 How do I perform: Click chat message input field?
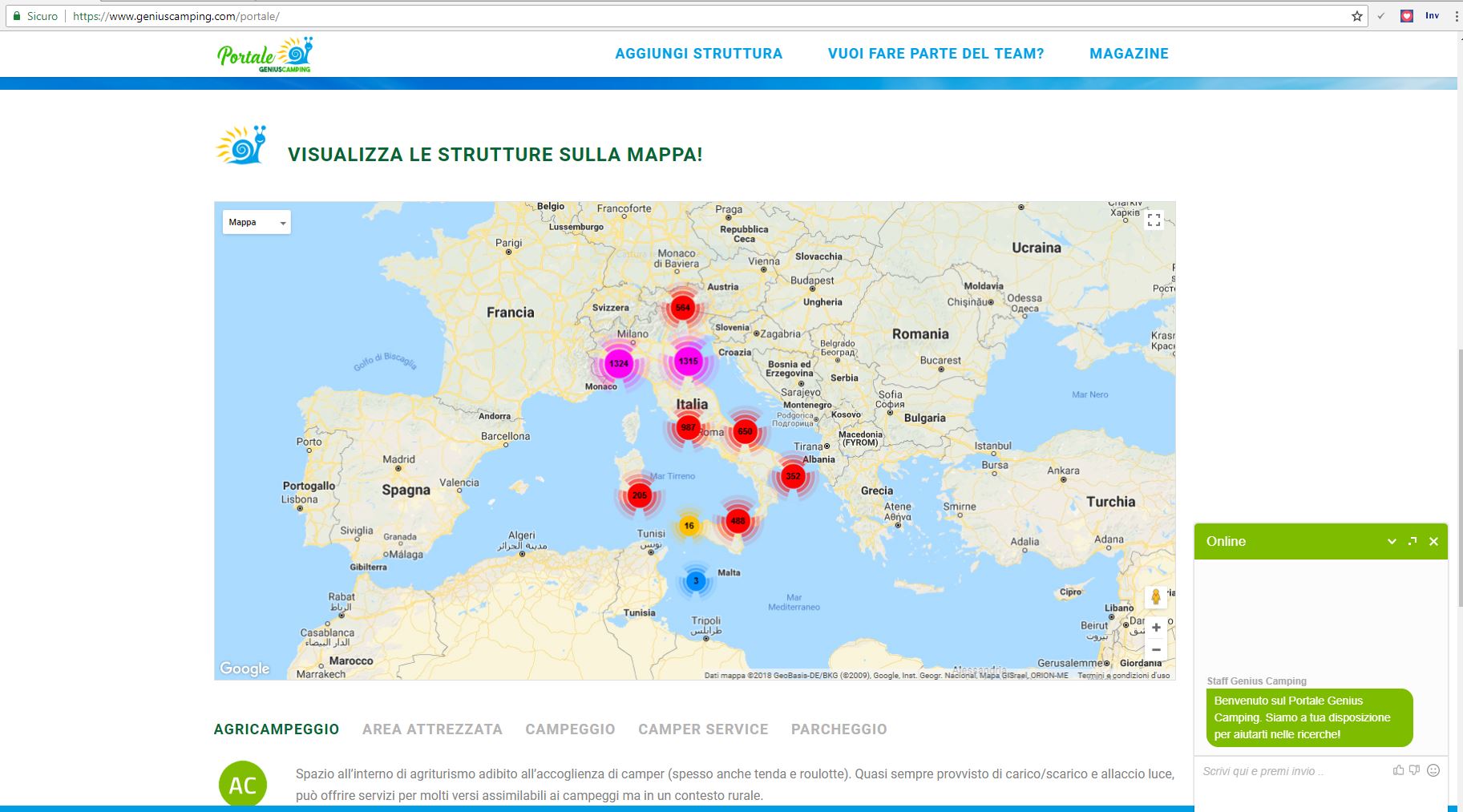point(1295,771)
